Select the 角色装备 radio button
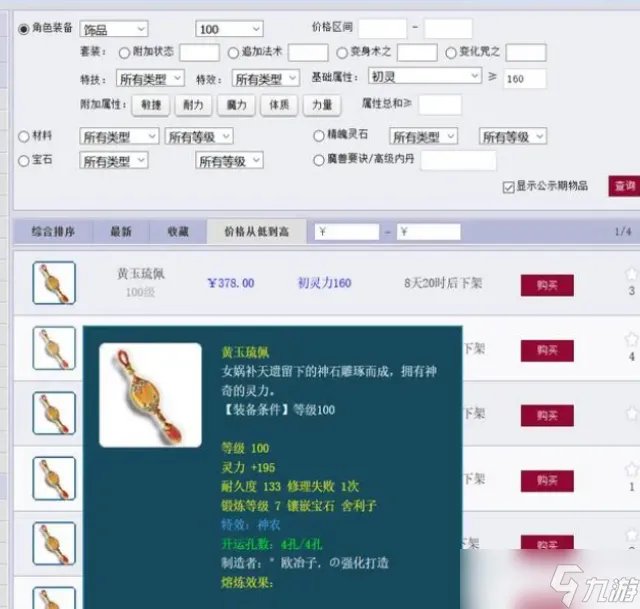The width and height of the screenshot is (640, 609). tap(24, 29)
